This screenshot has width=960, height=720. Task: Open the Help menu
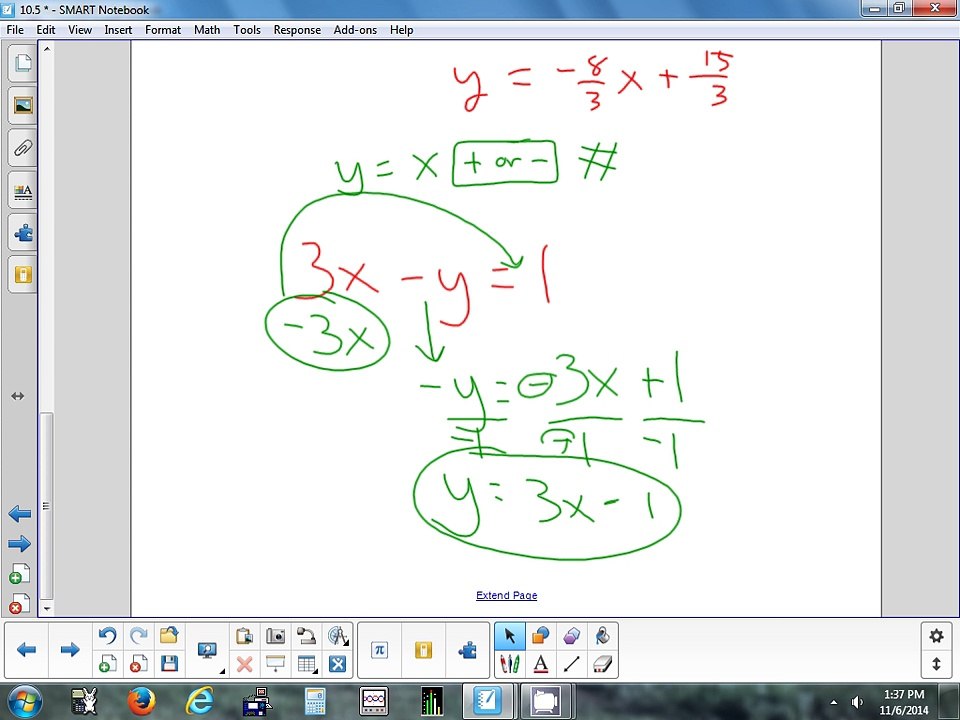(402, 29)
